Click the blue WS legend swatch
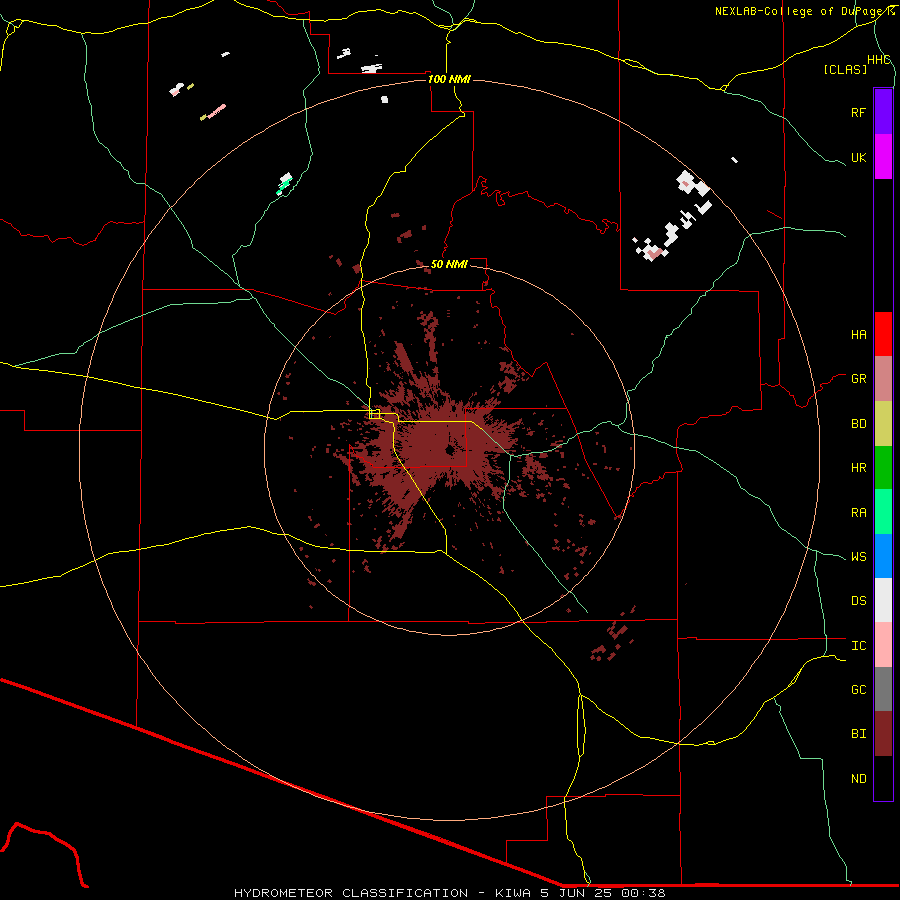The width and height of the screenshot is (900, 900). coord(883,556)
